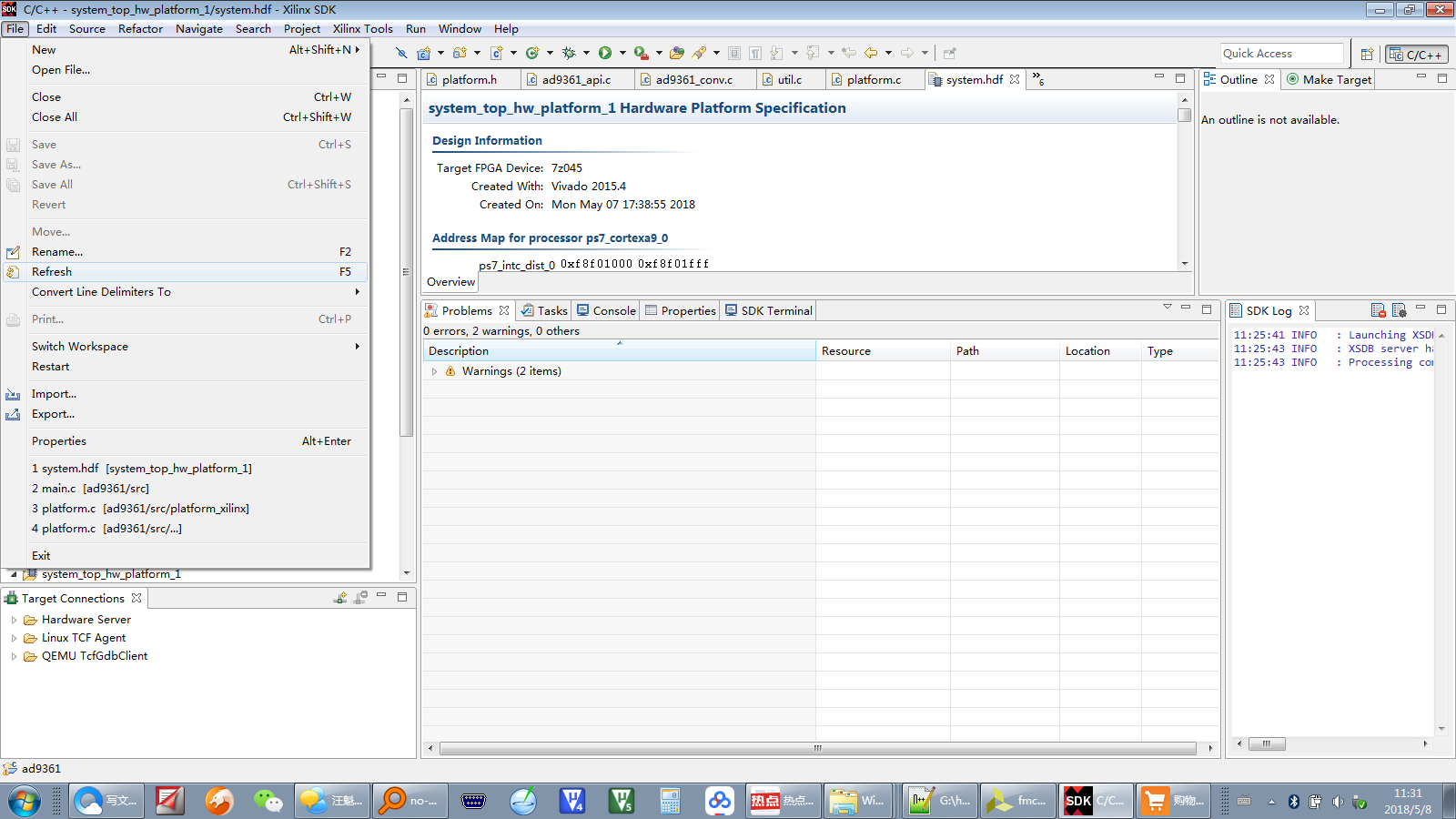Choose Refresh in the File menu

pos(186,272)
